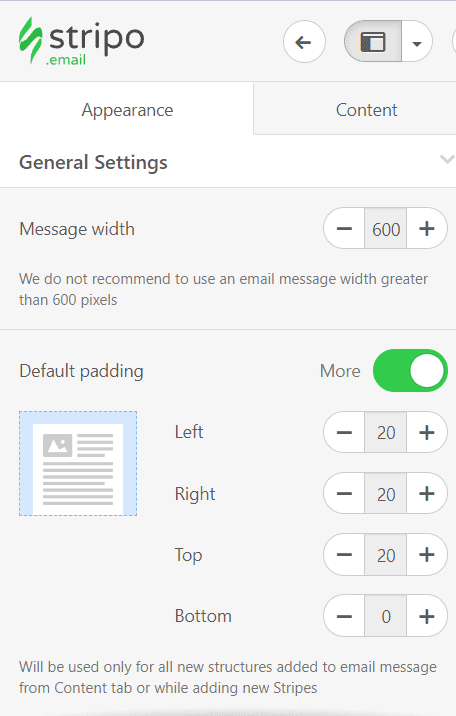Open the layout view dropdown arrow
This screenshot has width=456, height=716.
pyautogui.click(x=416, y=43)
